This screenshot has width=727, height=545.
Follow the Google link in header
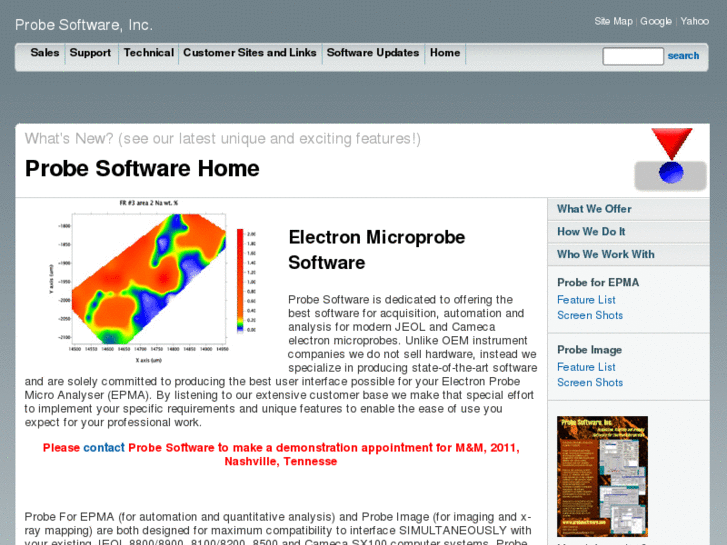click(x=656, y=21)
